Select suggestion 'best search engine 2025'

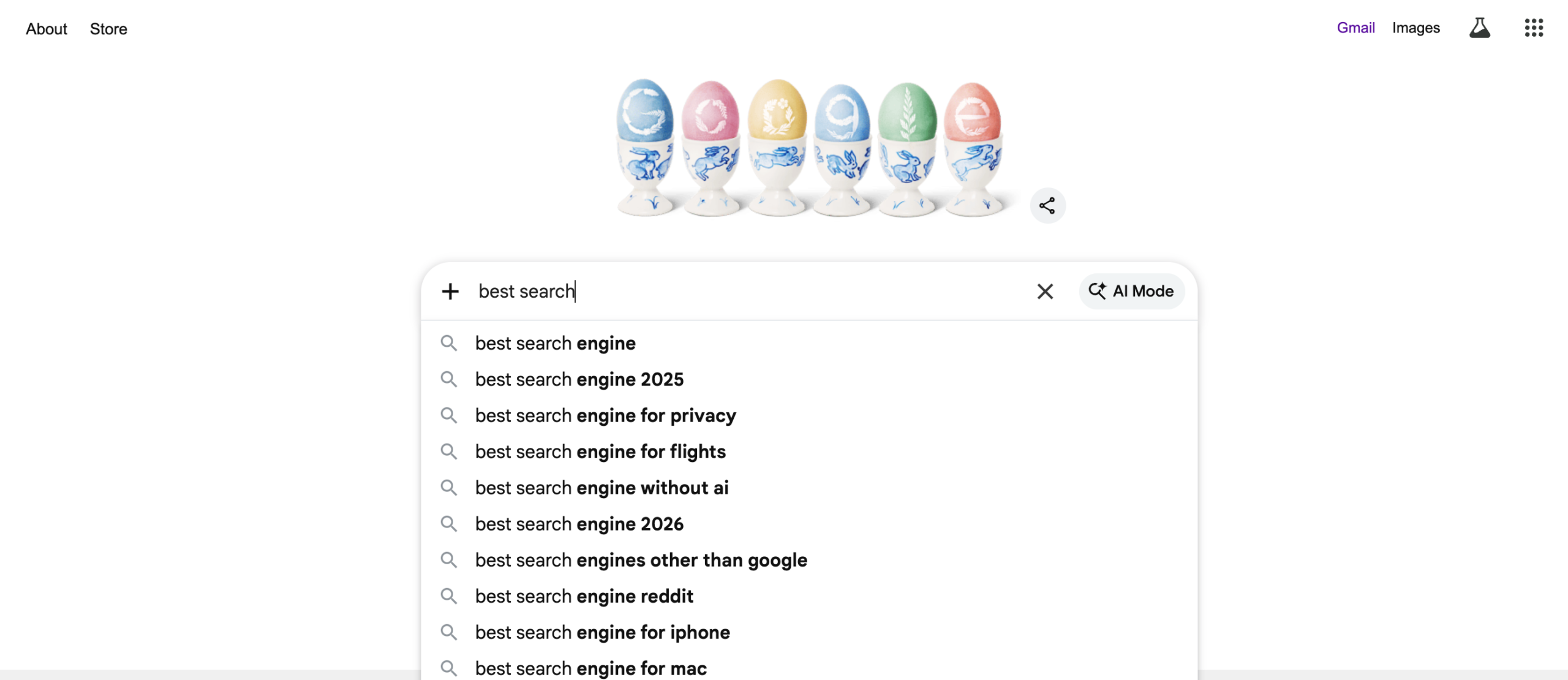(x=579, y=379)
